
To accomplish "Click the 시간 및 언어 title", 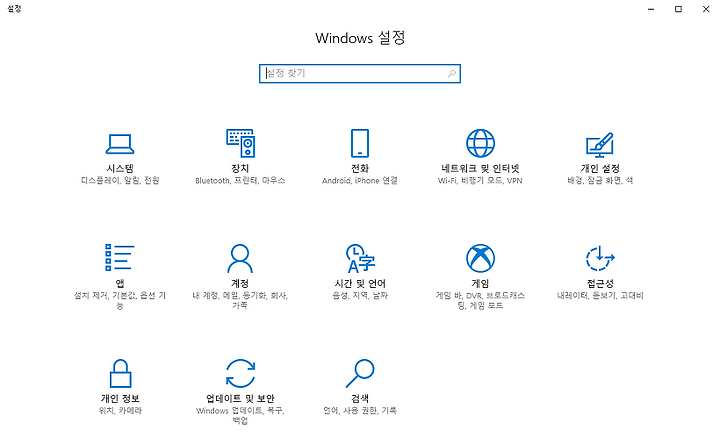I will click(x=360, y=283).
